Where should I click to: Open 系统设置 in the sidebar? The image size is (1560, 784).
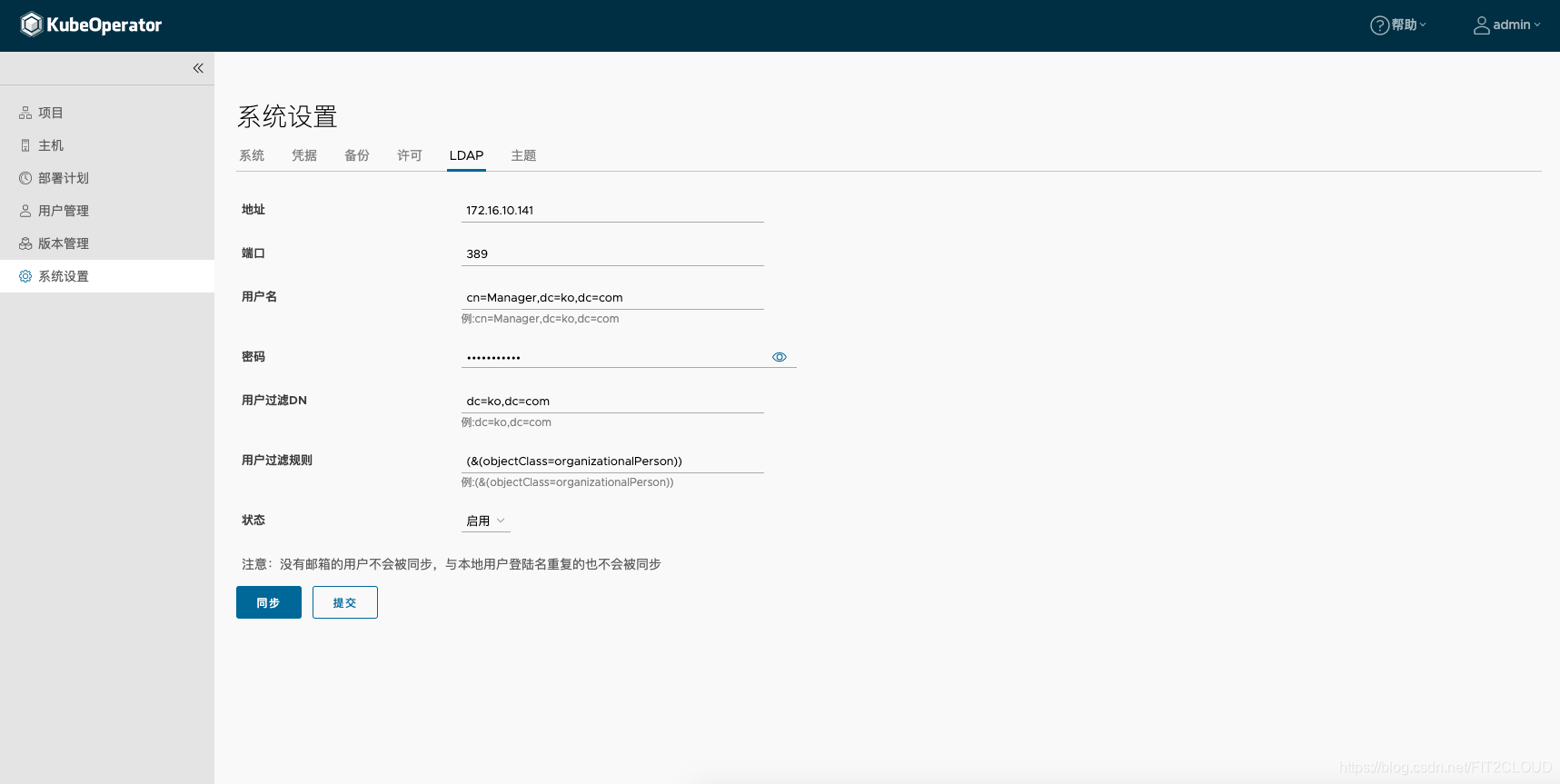107,276
